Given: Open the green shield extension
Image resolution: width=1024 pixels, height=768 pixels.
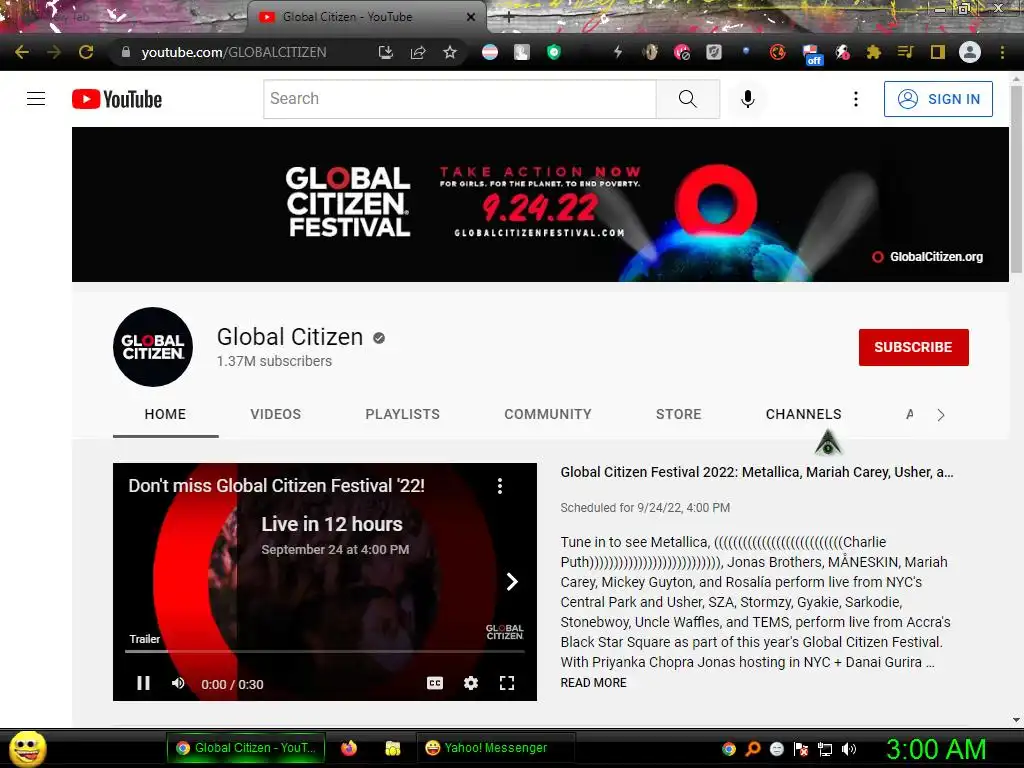Looking at the screenshot, I should 554,52.
